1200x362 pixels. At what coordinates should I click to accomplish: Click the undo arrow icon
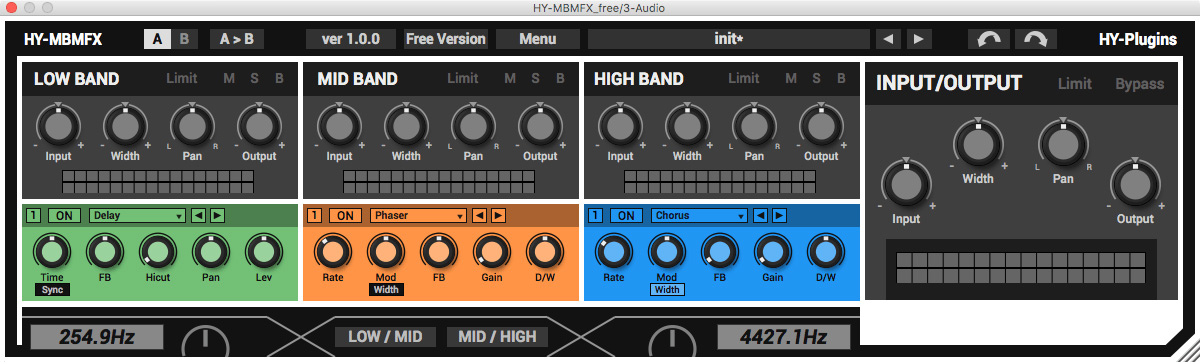[x=989, y=40]
